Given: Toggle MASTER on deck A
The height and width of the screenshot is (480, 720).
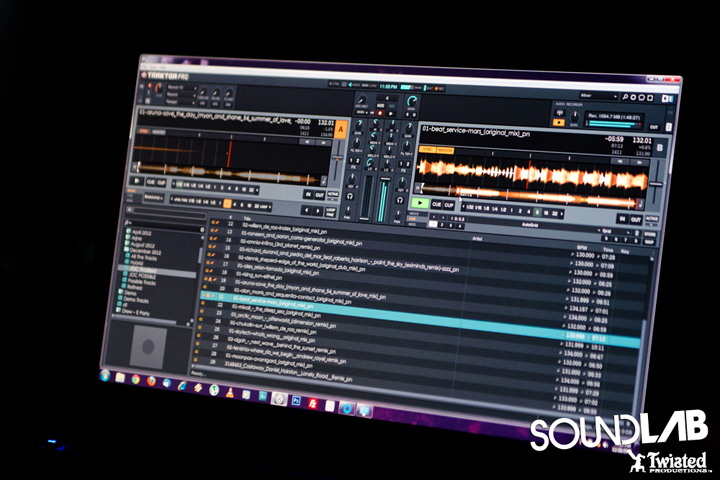Looking at the screenshot, I should pyautogui.click(x=158, y=132).
